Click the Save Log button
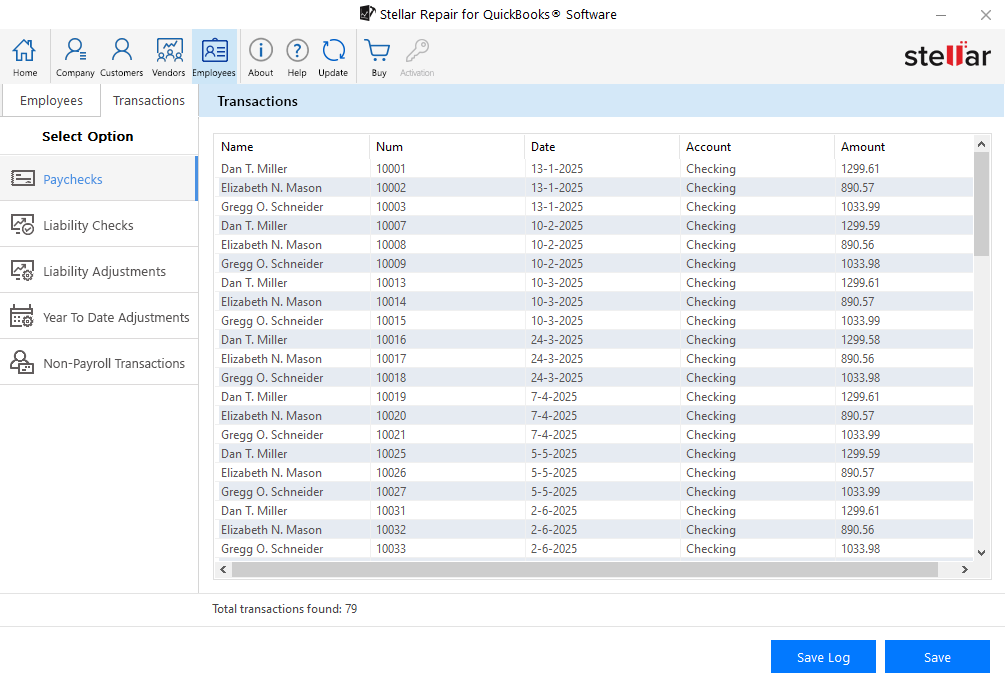 (x=823, y=657)
